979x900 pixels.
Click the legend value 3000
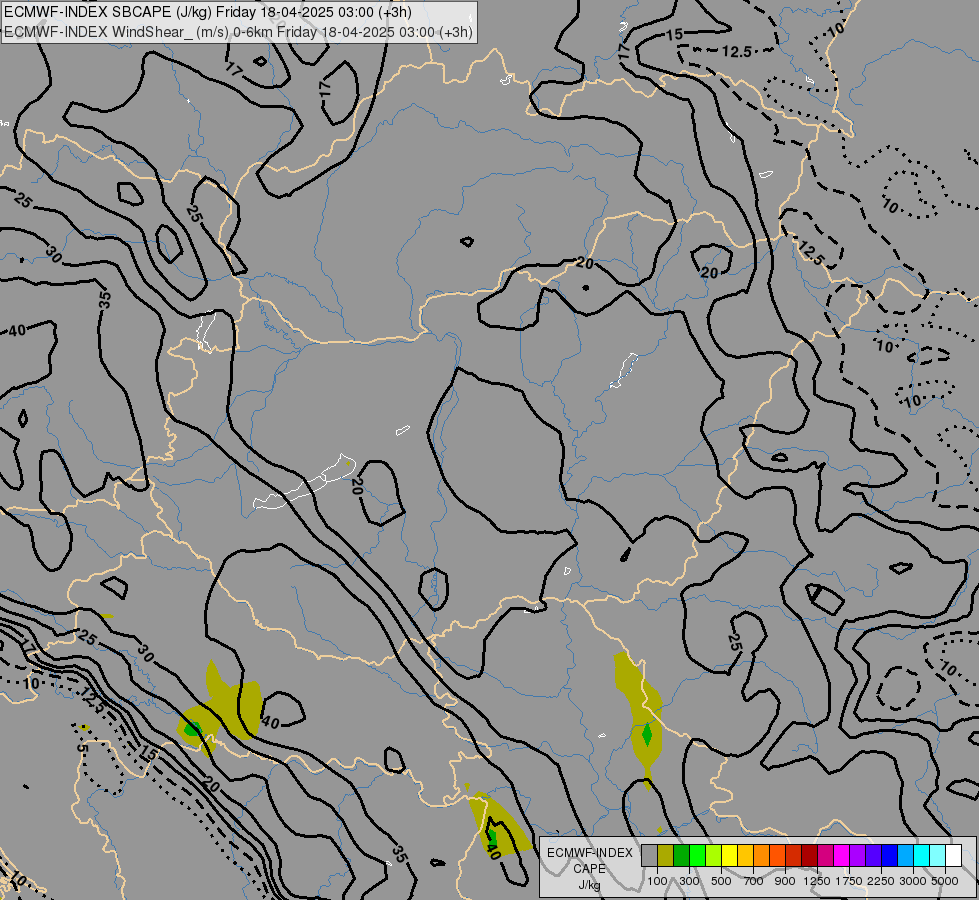913,881
